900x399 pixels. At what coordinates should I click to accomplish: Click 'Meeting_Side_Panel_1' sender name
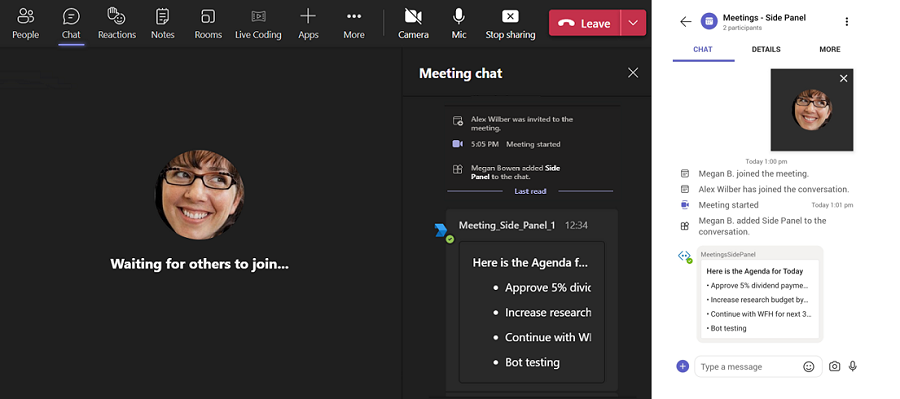pyautogui.click(x=507, y=225)
